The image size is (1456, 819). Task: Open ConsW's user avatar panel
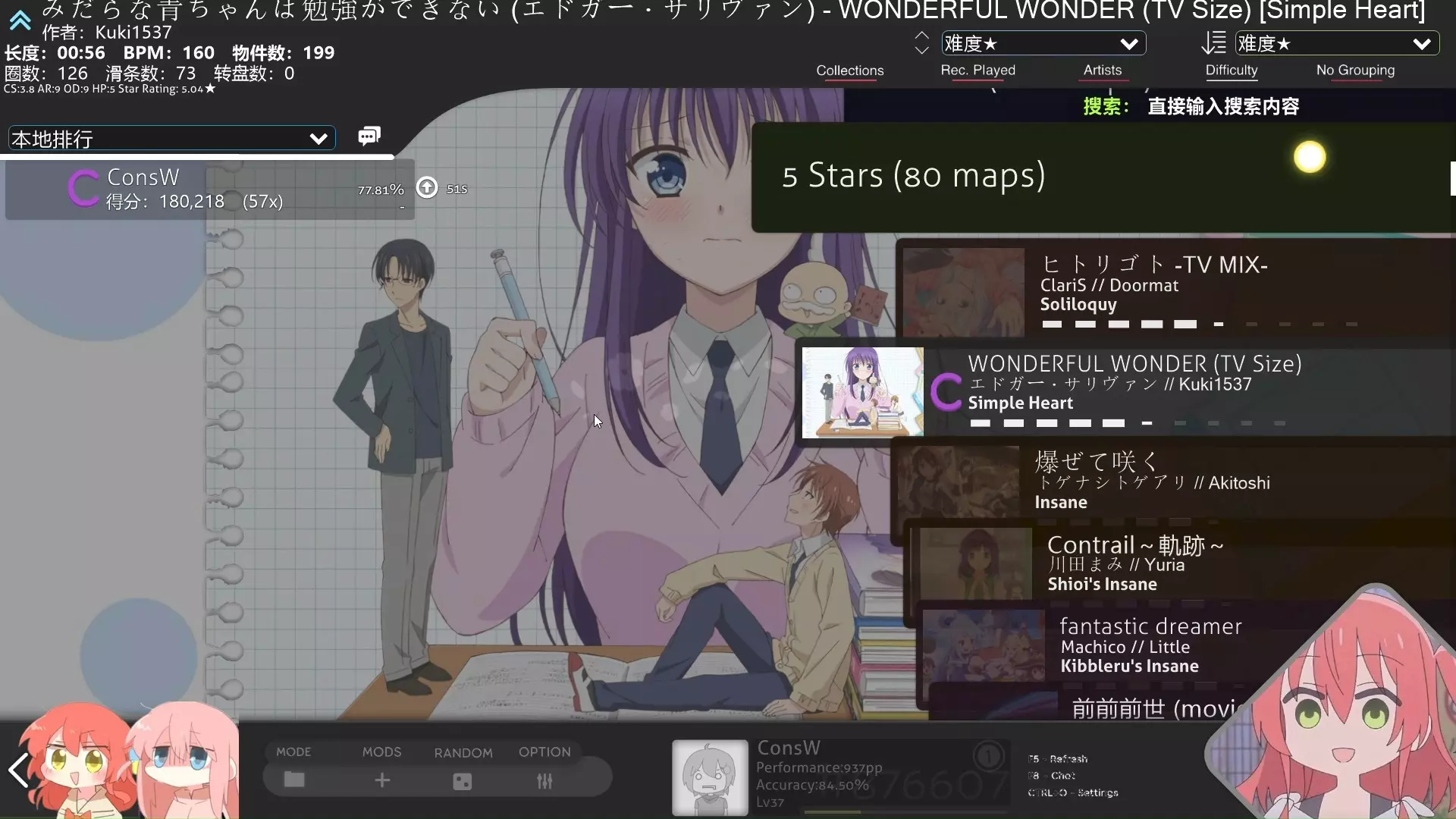point(710,777)
